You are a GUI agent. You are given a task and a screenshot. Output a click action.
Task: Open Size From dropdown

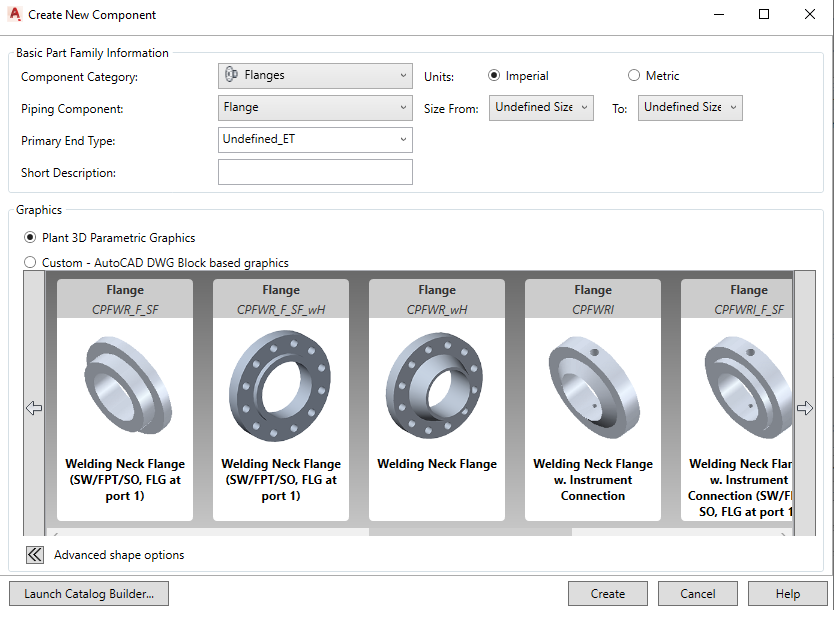coord(541,107)
